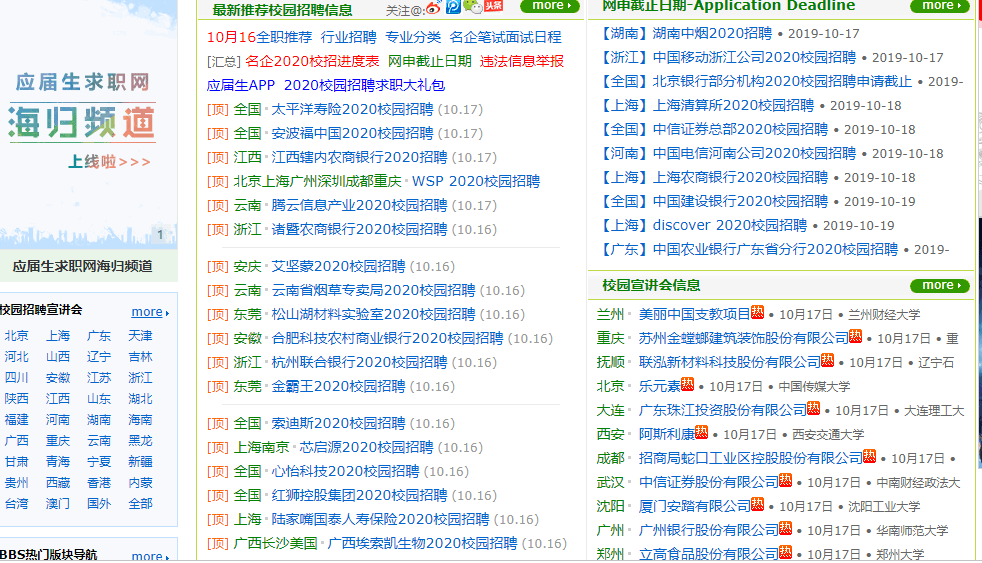The image size is (982, 563).
Task: Click more button in recommended recruitment header
Action: tap(550, 6)
